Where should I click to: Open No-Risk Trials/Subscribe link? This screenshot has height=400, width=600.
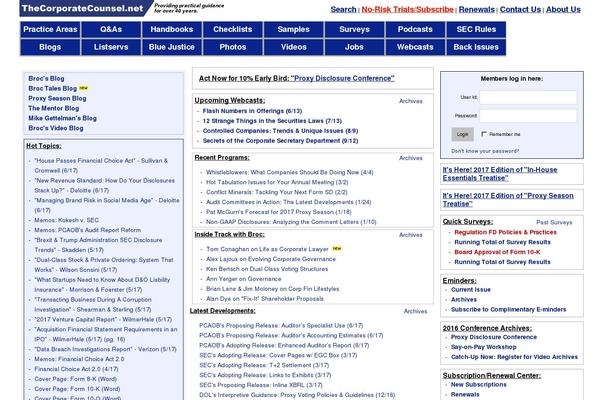click(408, 10)
